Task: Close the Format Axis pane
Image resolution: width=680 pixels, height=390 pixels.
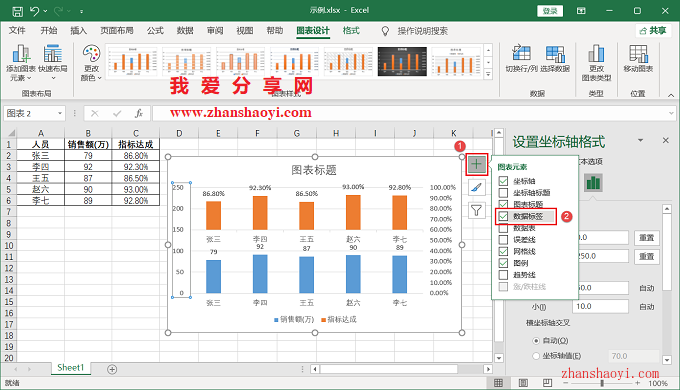Action: click(666, 141)
